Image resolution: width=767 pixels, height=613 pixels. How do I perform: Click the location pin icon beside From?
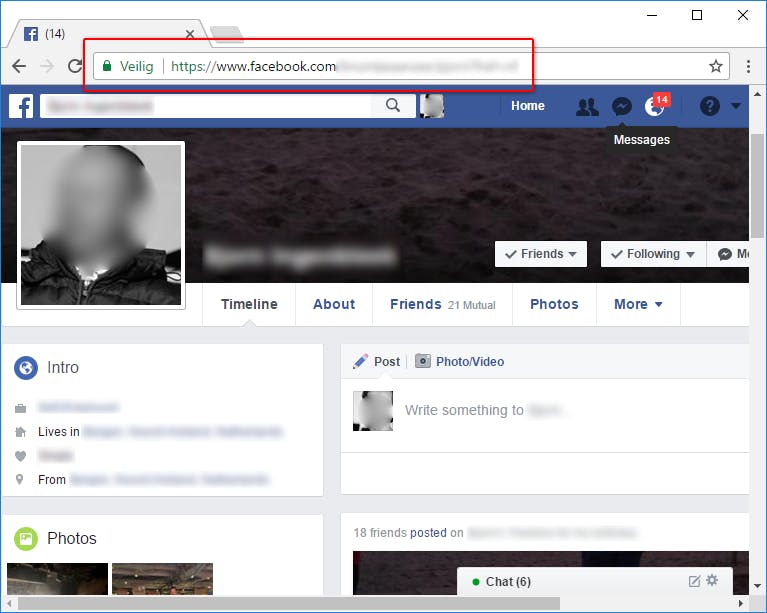coord(20,479)
